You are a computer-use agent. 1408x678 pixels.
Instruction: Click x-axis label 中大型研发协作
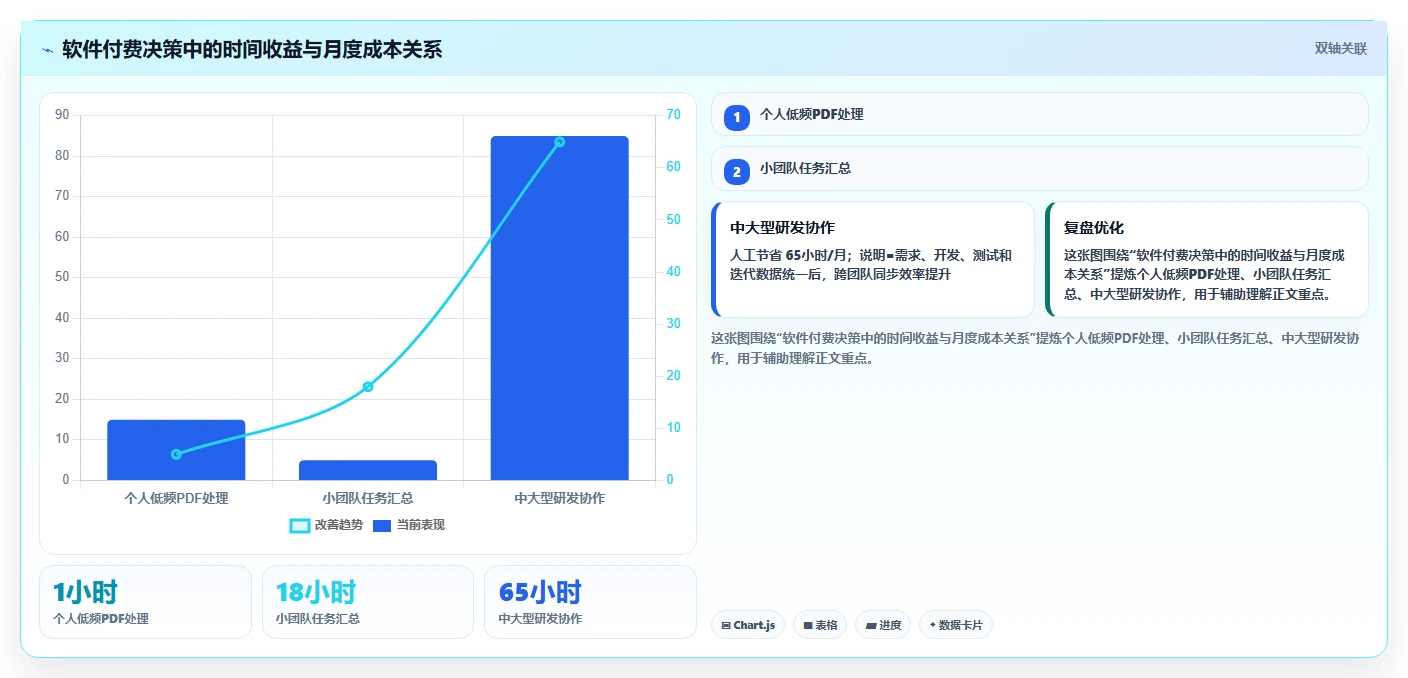[x=560, y=498]
